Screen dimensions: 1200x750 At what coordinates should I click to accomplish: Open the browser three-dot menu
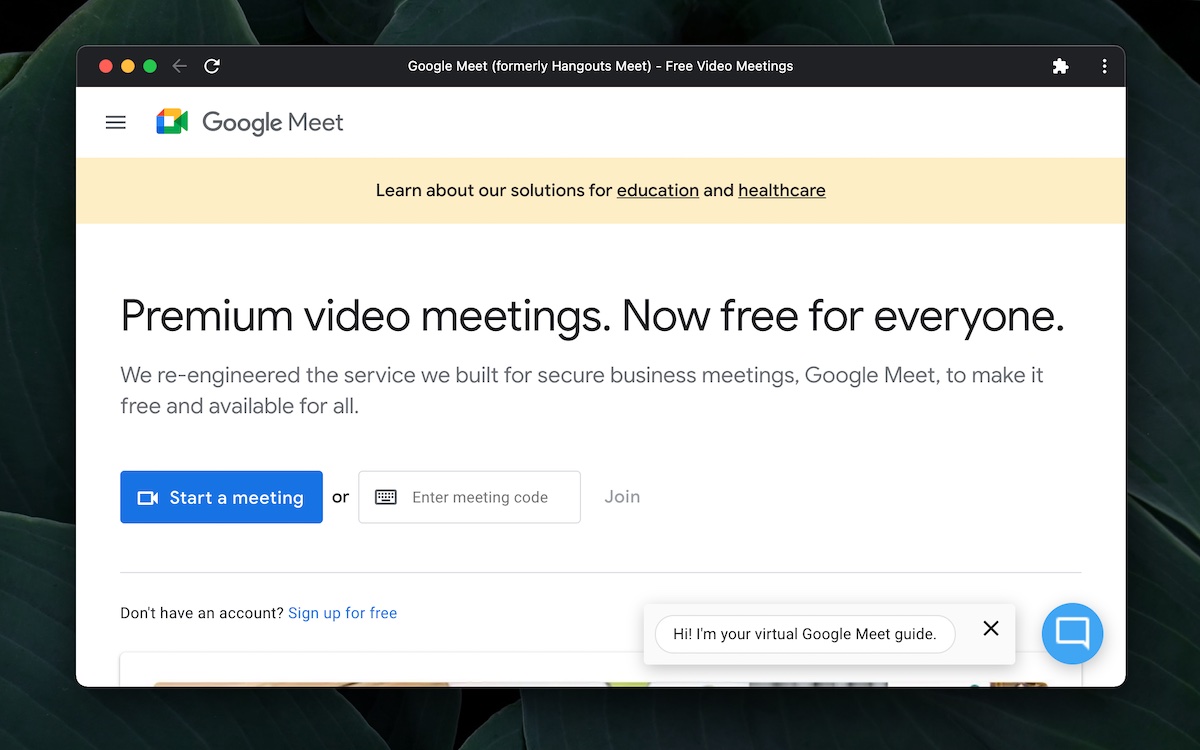click(1104, 65)
